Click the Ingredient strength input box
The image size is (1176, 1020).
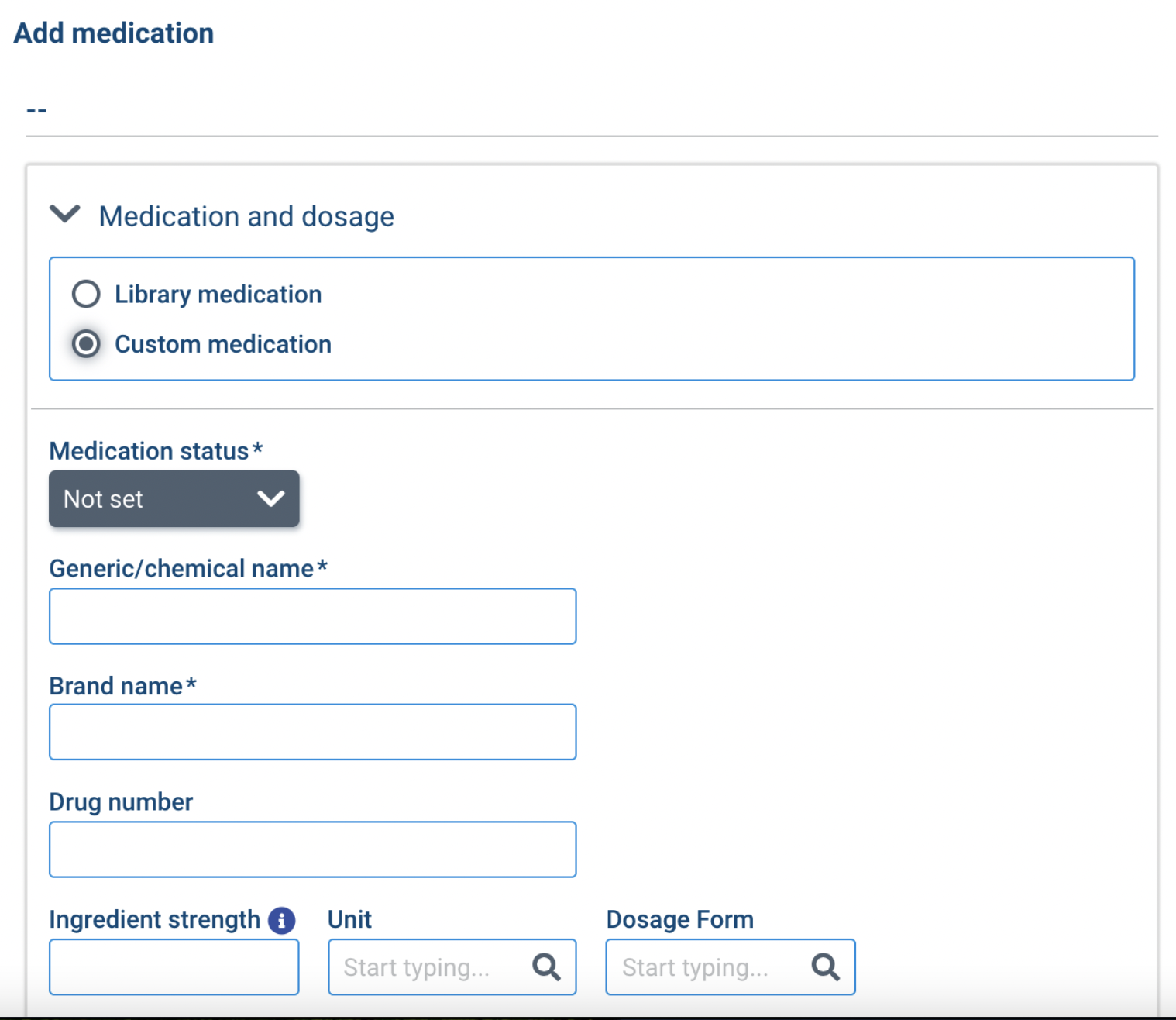click(174, 967)
